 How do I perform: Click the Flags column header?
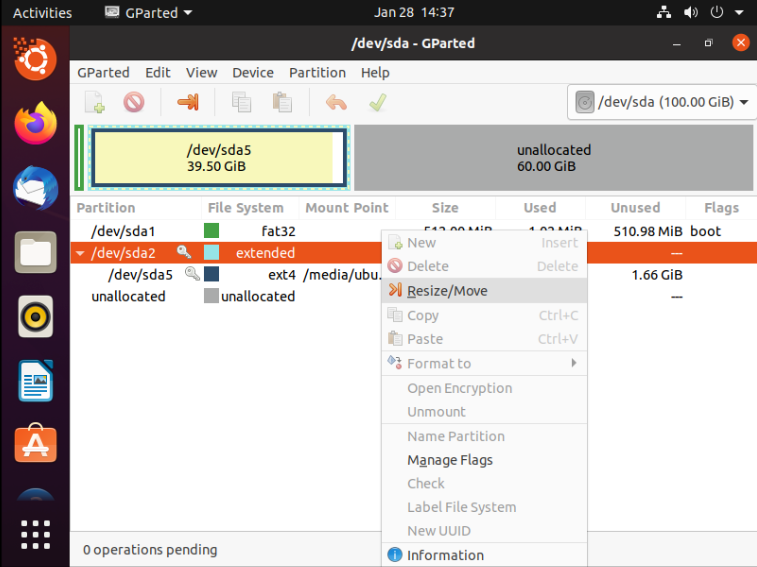(x=721, y=208)
